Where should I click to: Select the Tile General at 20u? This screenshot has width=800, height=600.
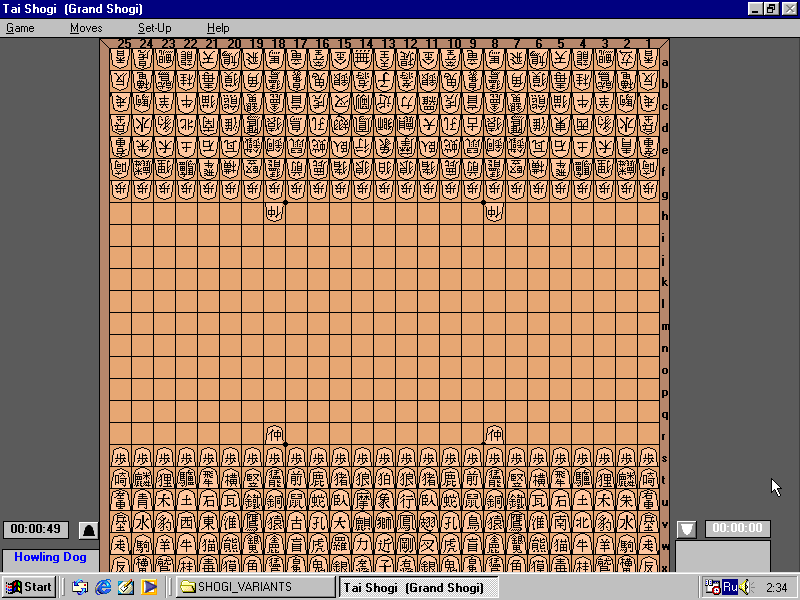(231, 501)
